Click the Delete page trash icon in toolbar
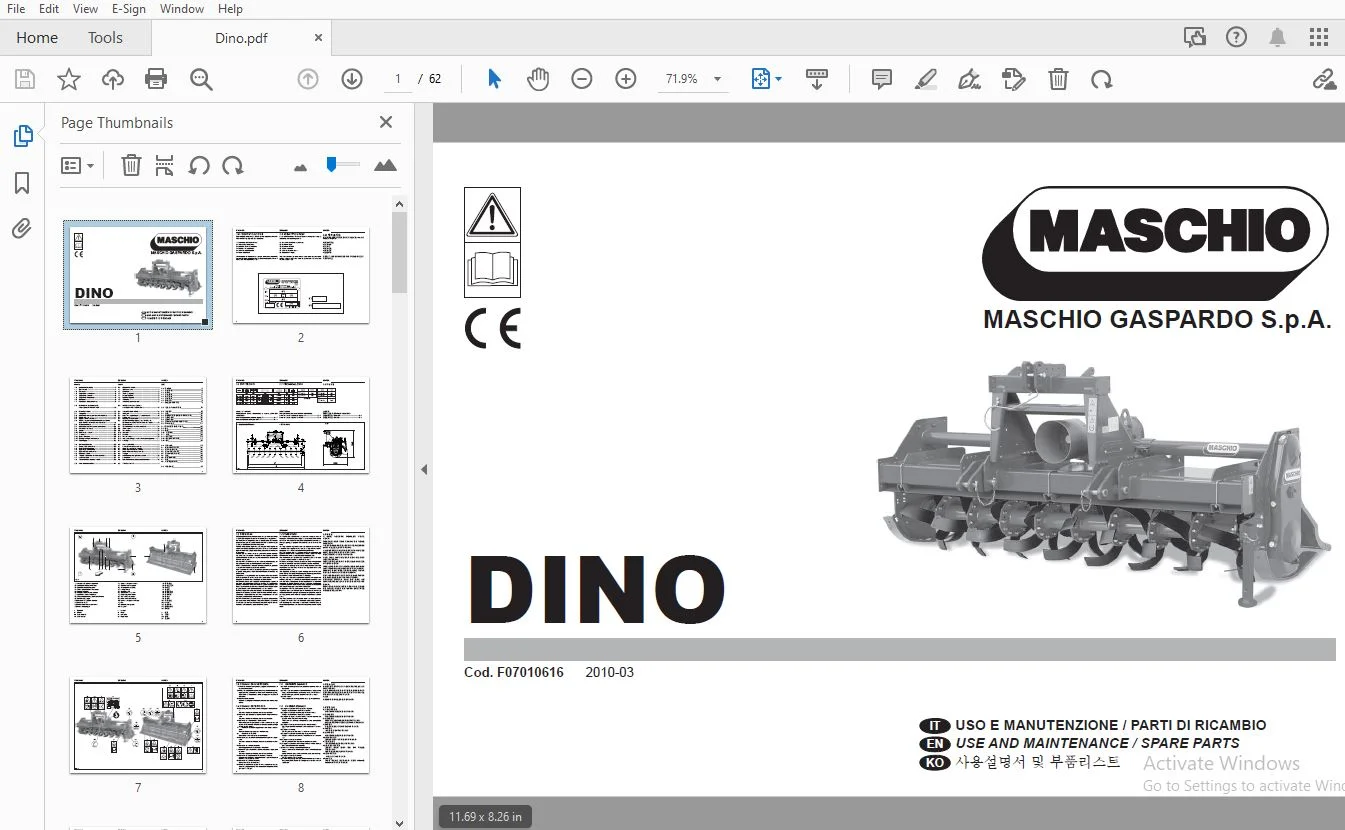The image size is (1345, 830). (x=1058, y=79)
